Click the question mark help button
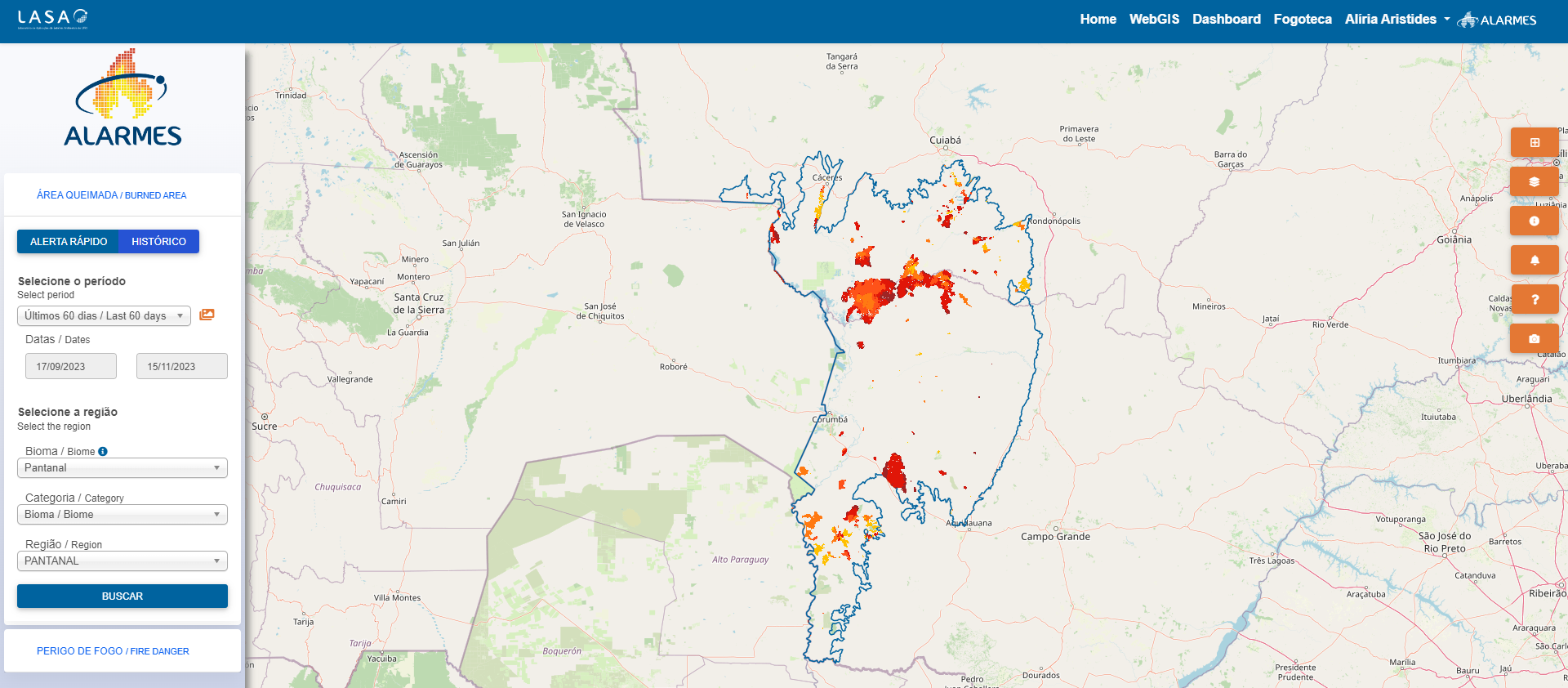Screen dimensions: 1568x688 pyautogui.click(x=1534, y=300)
